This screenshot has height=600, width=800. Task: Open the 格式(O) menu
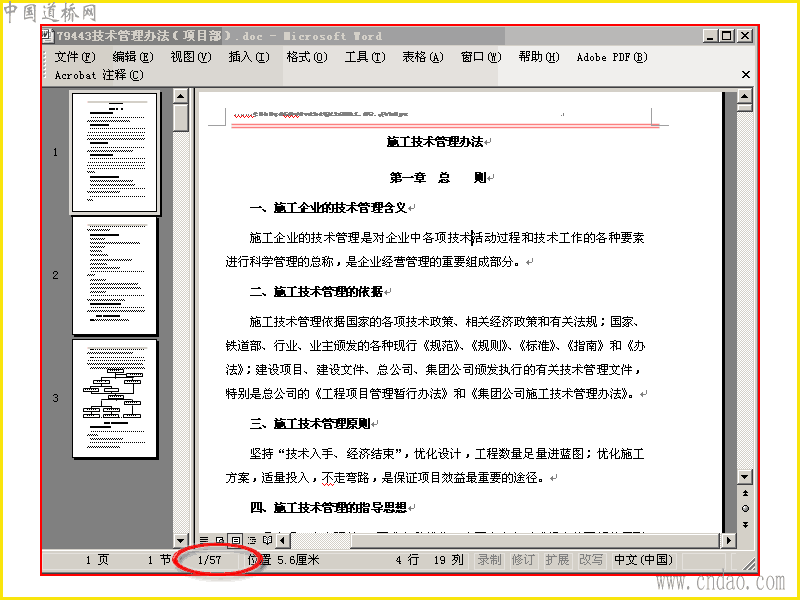[x=307, y=57]
